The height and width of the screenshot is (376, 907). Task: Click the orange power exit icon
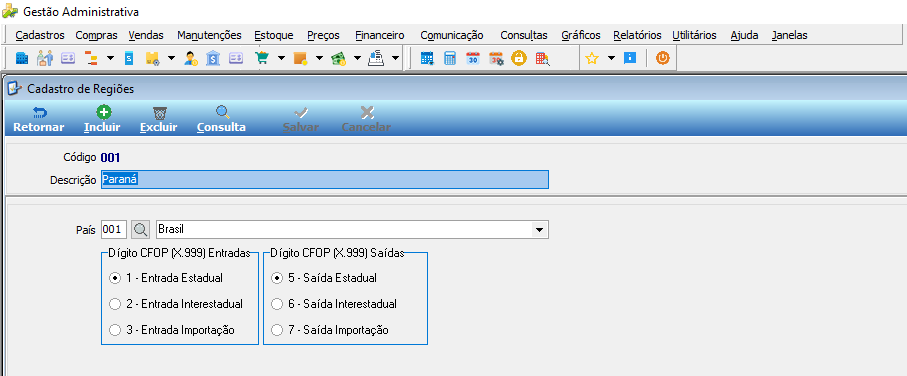[663, 58]
